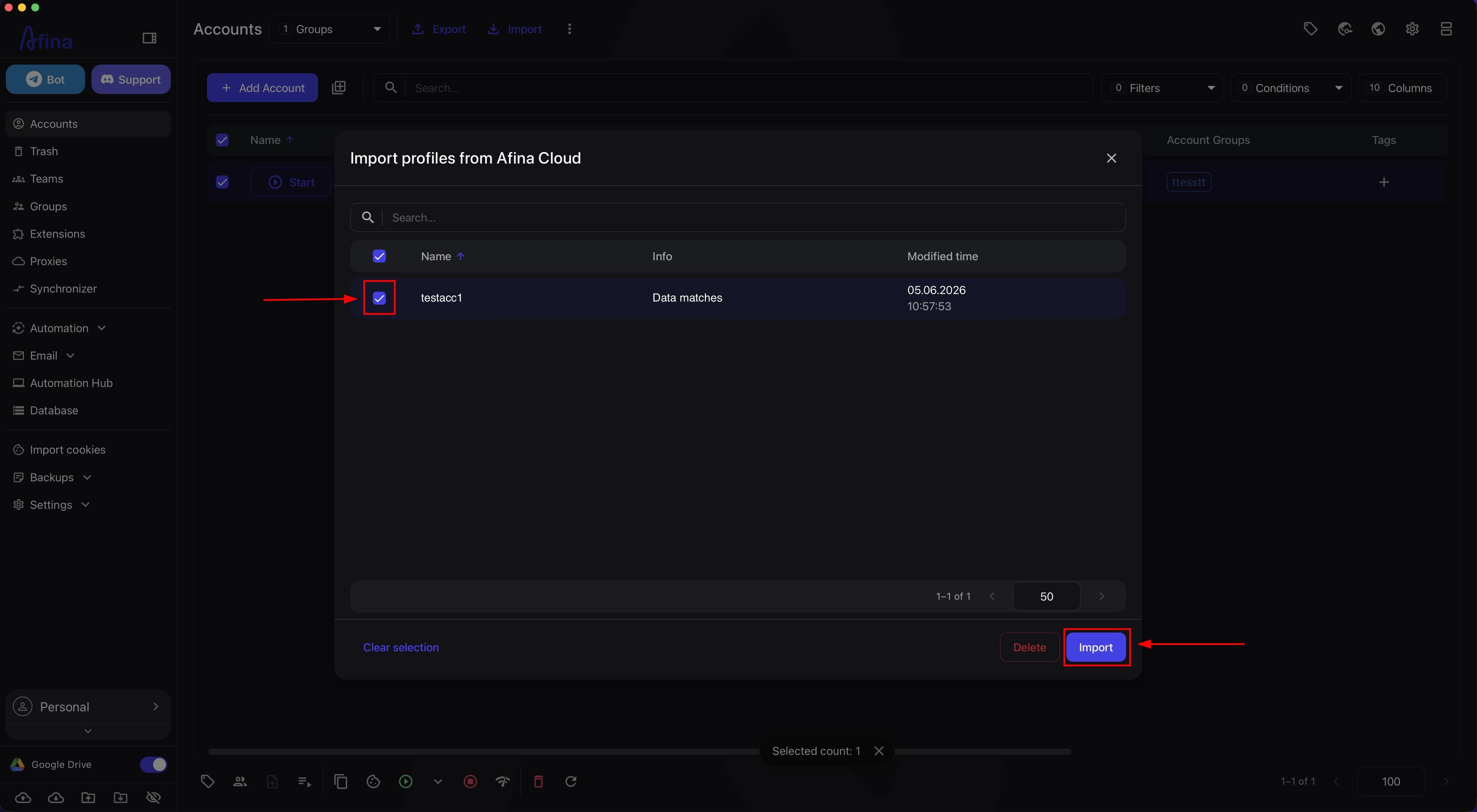
Task: Click the cookie icon in bottom toolbar
Action: pos(373,781)
